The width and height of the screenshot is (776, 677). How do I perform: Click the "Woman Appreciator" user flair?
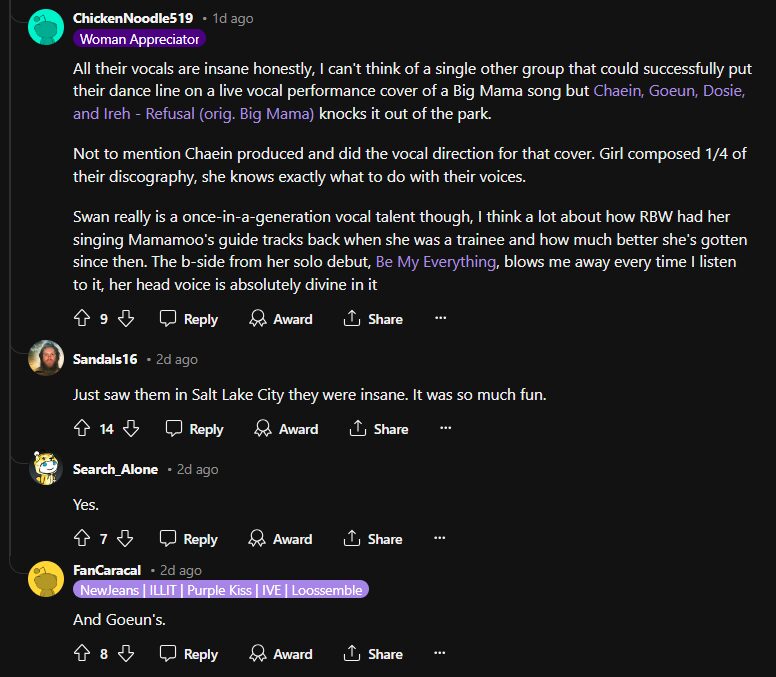tap(140, 39)
